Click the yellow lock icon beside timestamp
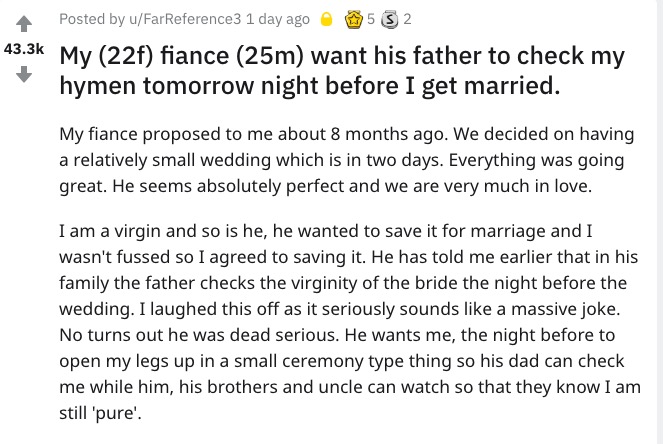 326,19
